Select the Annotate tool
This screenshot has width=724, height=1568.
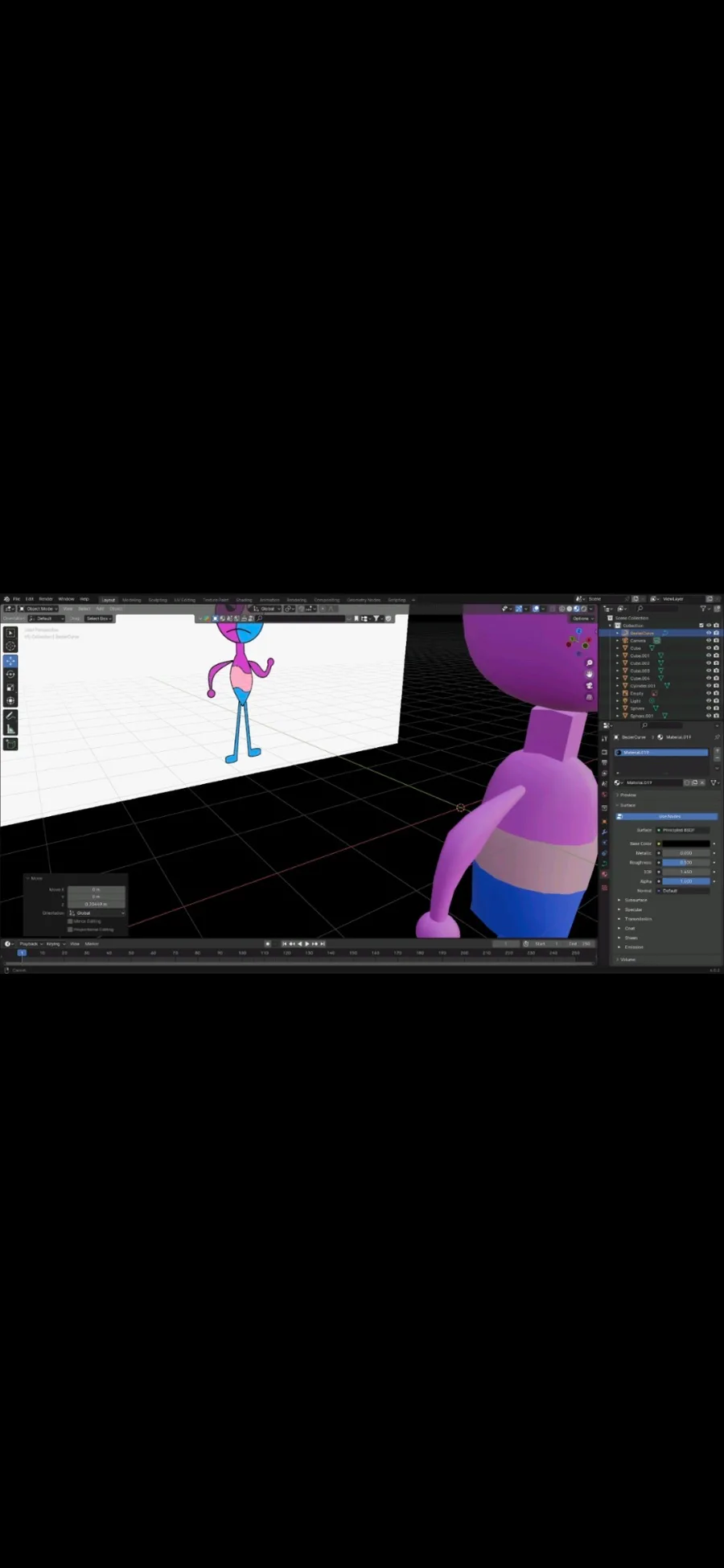point(10,716)
